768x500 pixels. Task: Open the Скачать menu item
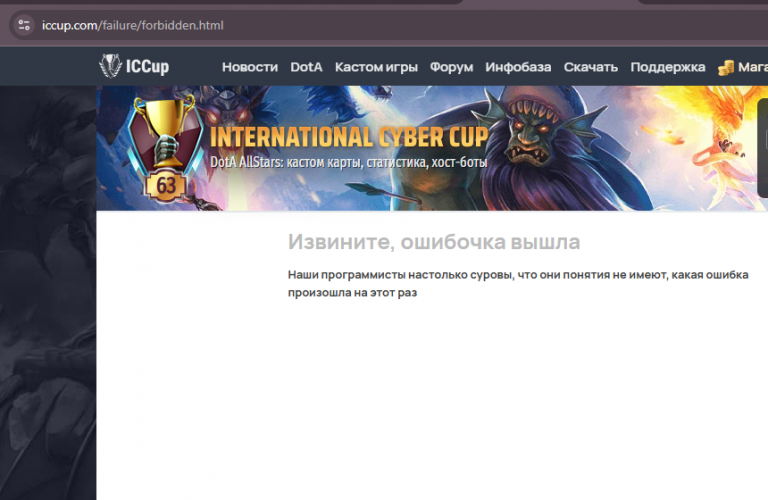(591, 67)
